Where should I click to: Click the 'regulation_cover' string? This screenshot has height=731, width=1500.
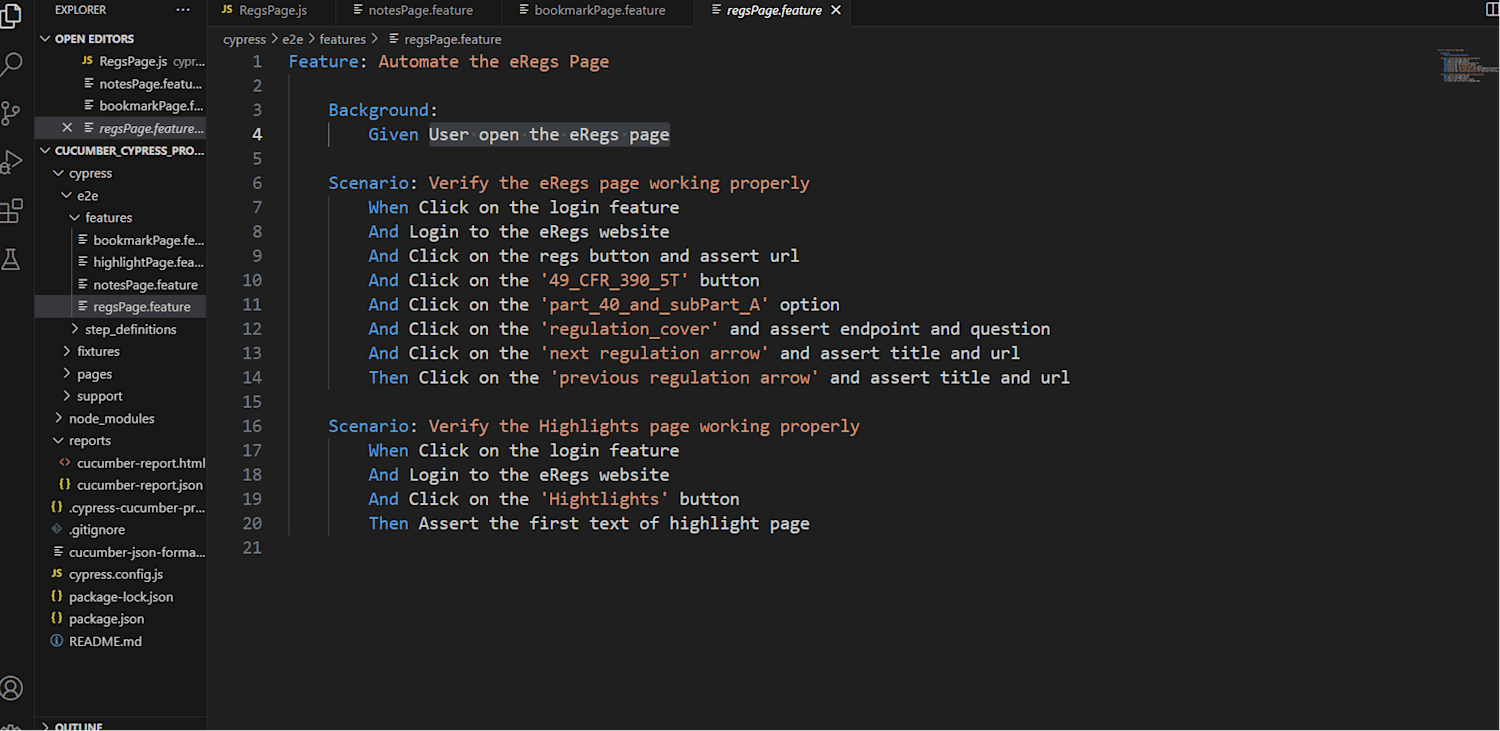[629, 329]
